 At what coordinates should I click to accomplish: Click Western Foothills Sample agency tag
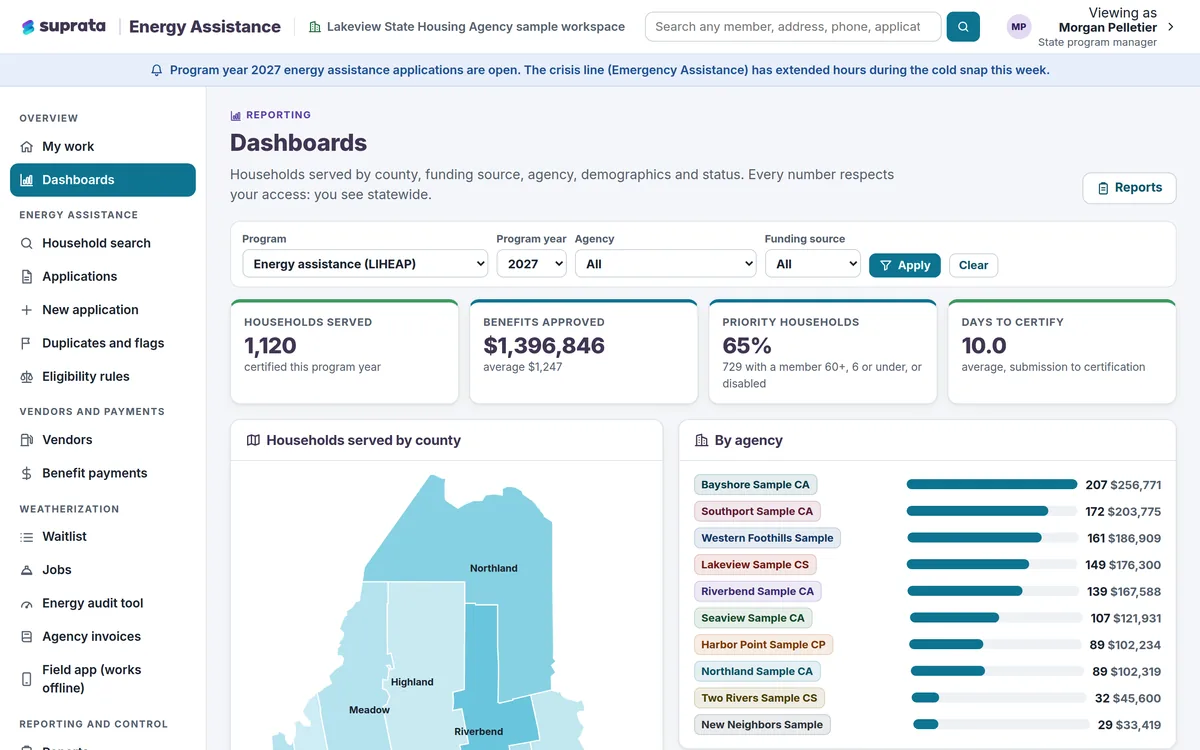[767, 538]
